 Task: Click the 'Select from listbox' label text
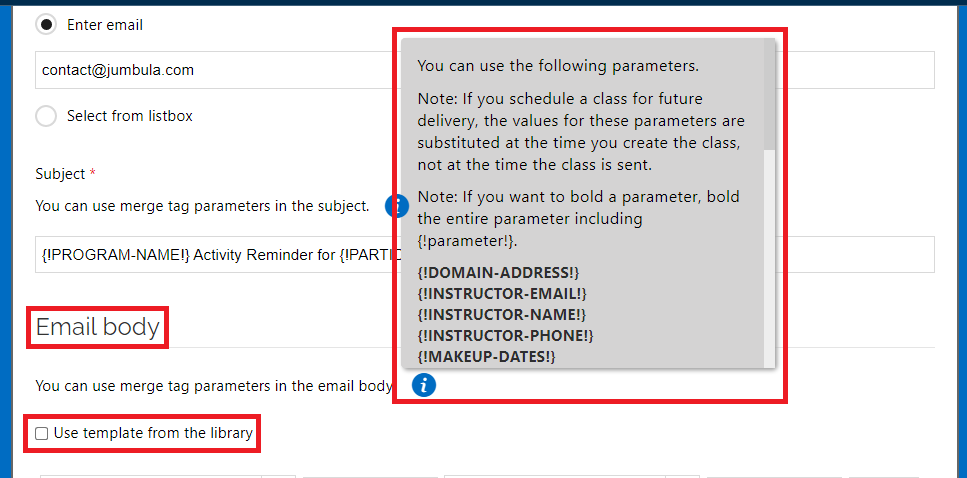pyautogui.click(x=130, y=116)
